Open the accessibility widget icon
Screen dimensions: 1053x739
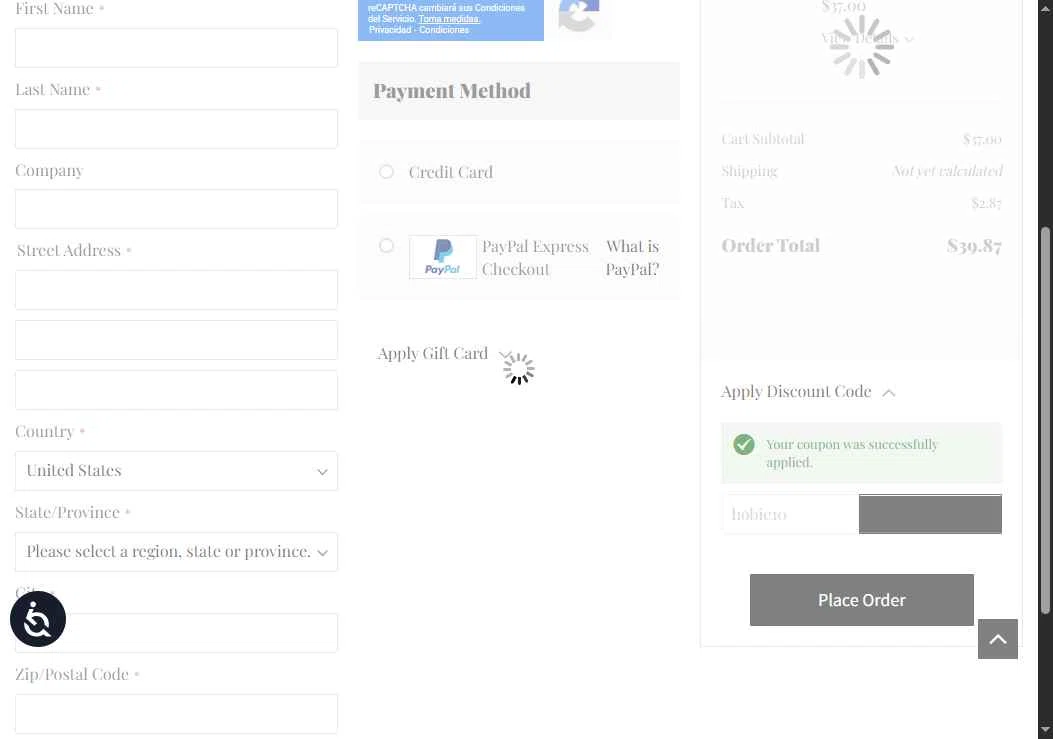pos(38,619)
